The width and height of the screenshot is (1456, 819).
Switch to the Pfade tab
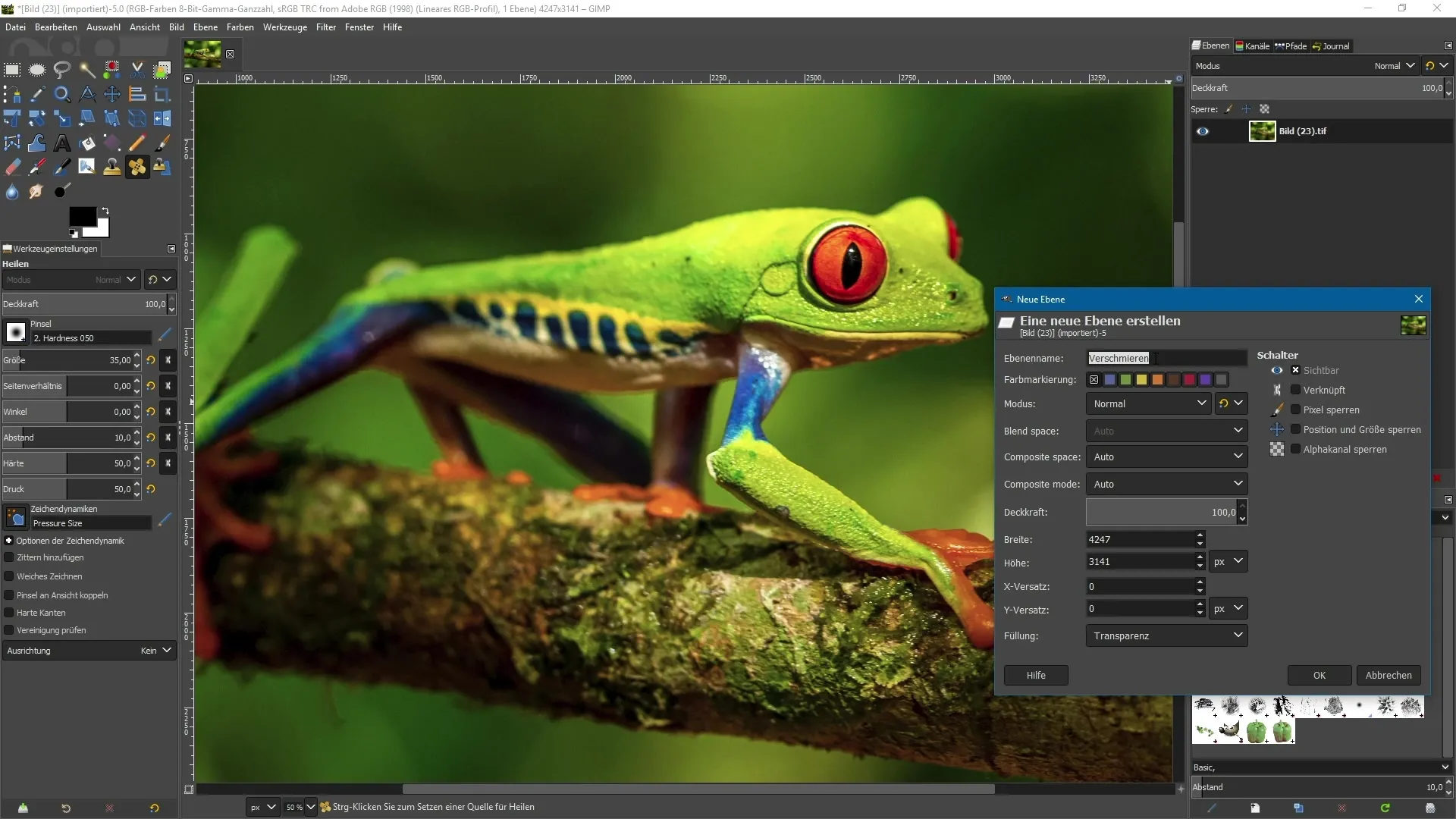pos(1291,46)
